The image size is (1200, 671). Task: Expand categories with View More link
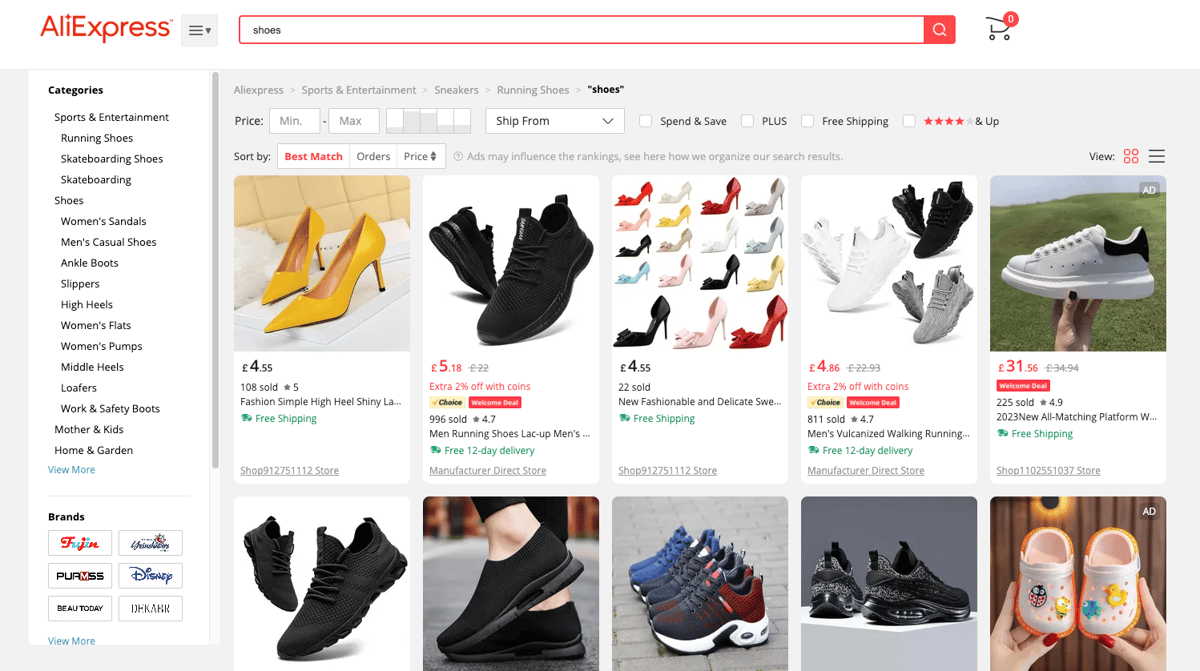click(x=72, y=470)
